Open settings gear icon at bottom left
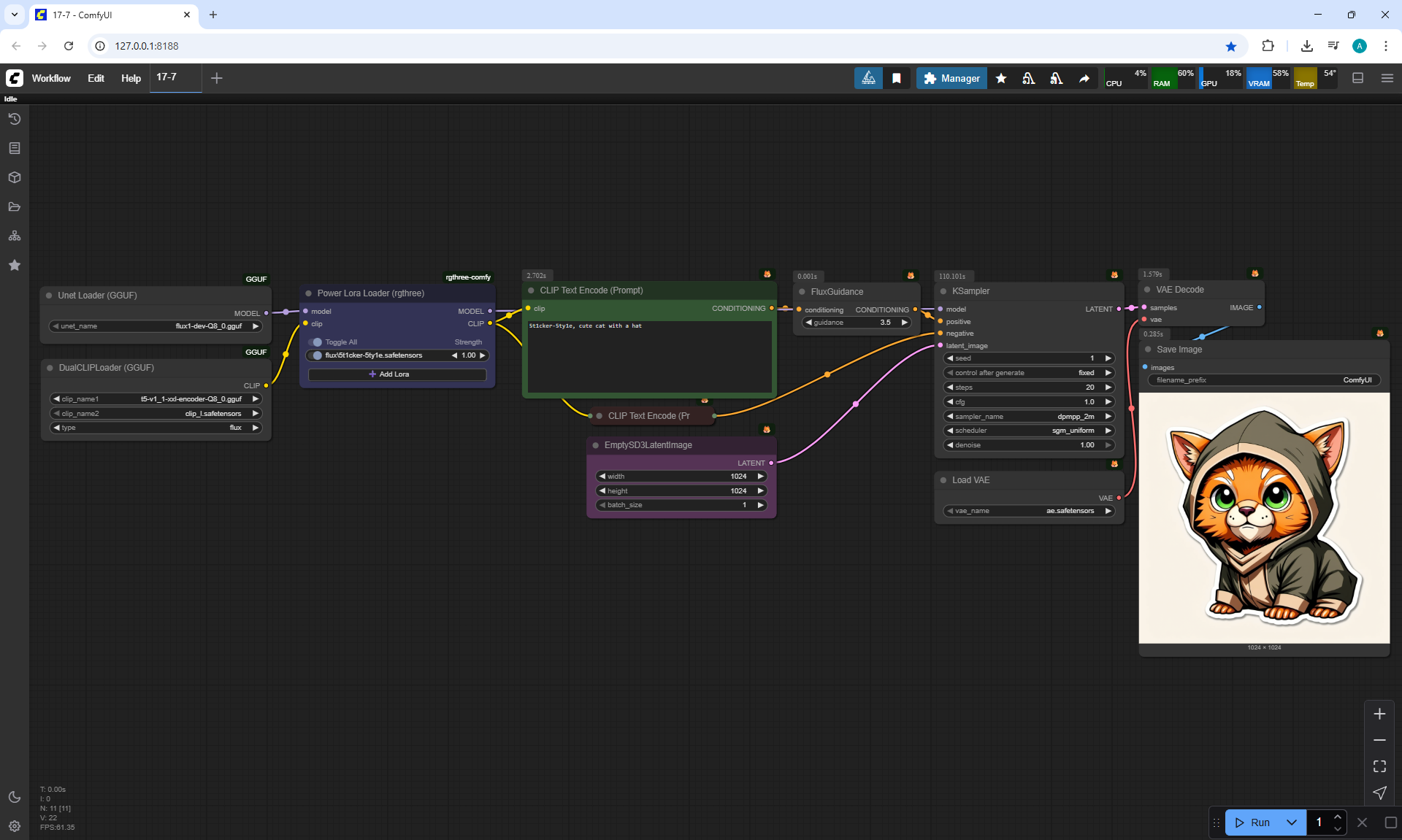 pos(15,826)
